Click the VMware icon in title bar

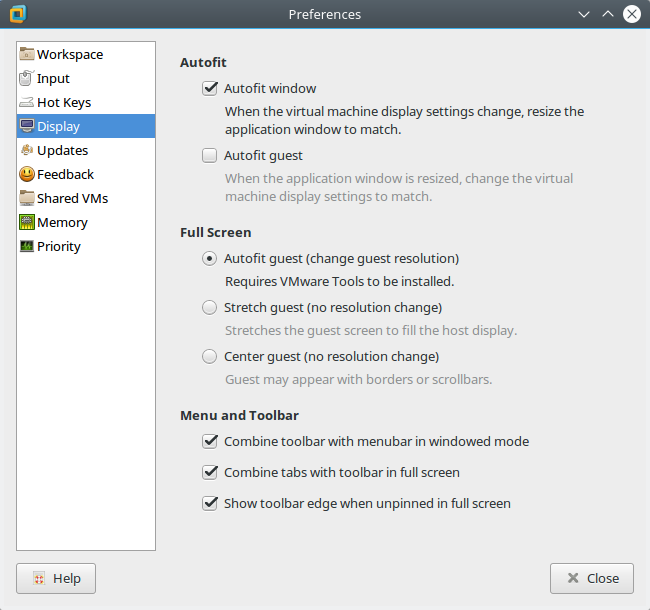(17, 14)
